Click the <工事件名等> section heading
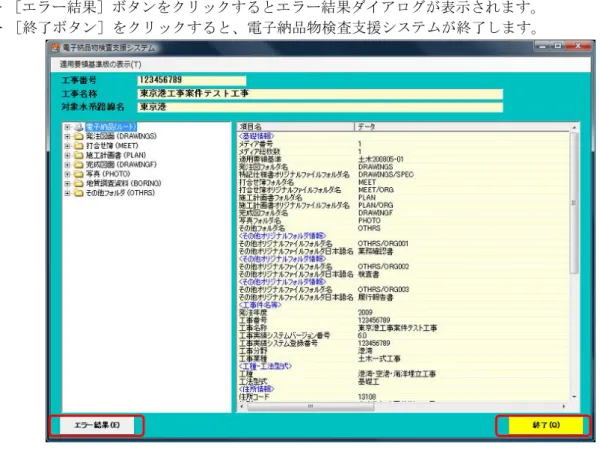The height and width of the screenshot is (449, 600). pos(260,305)
